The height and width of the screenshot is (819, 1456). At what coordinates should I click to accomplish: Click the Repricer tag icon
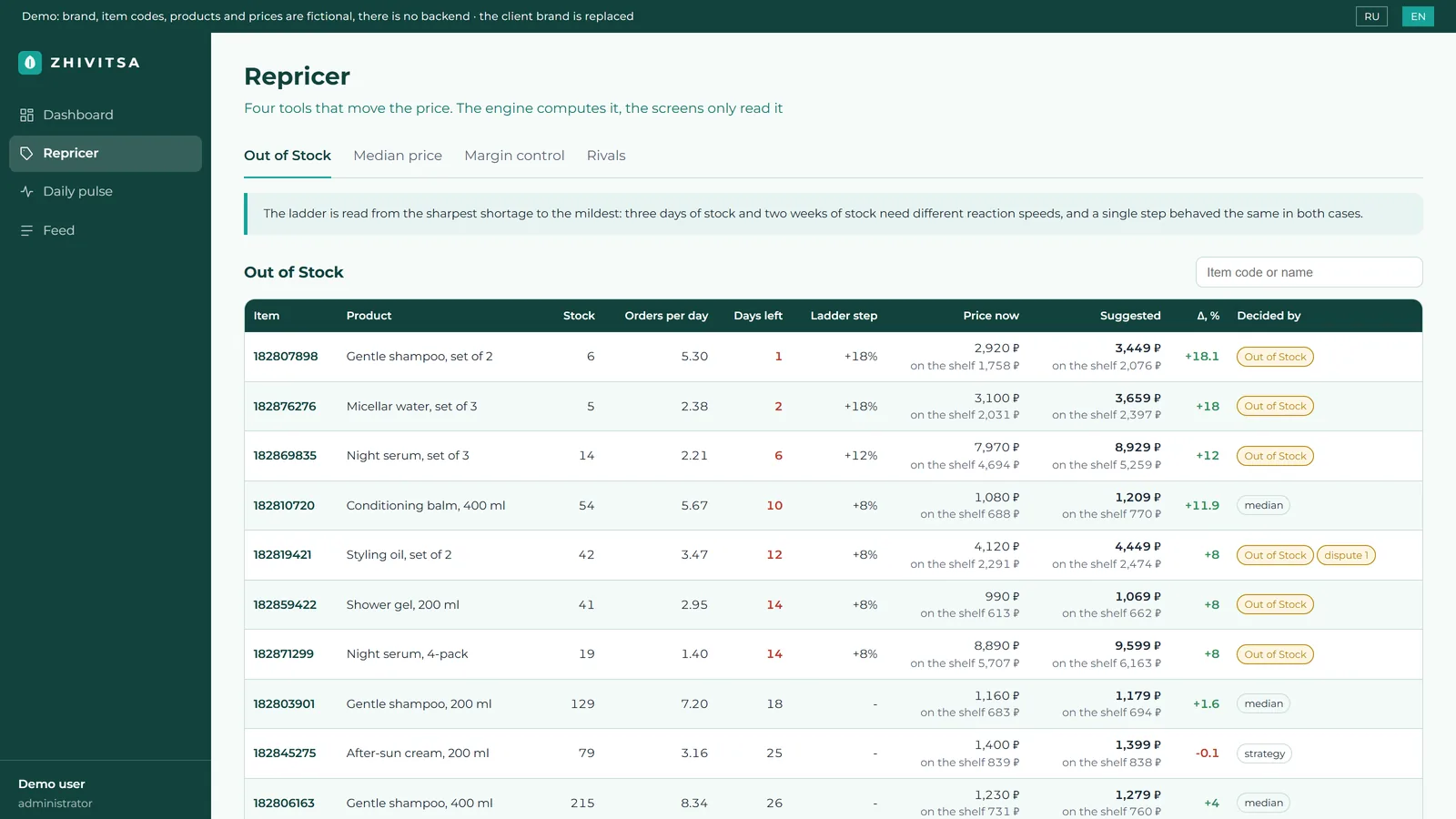(26, 153)
